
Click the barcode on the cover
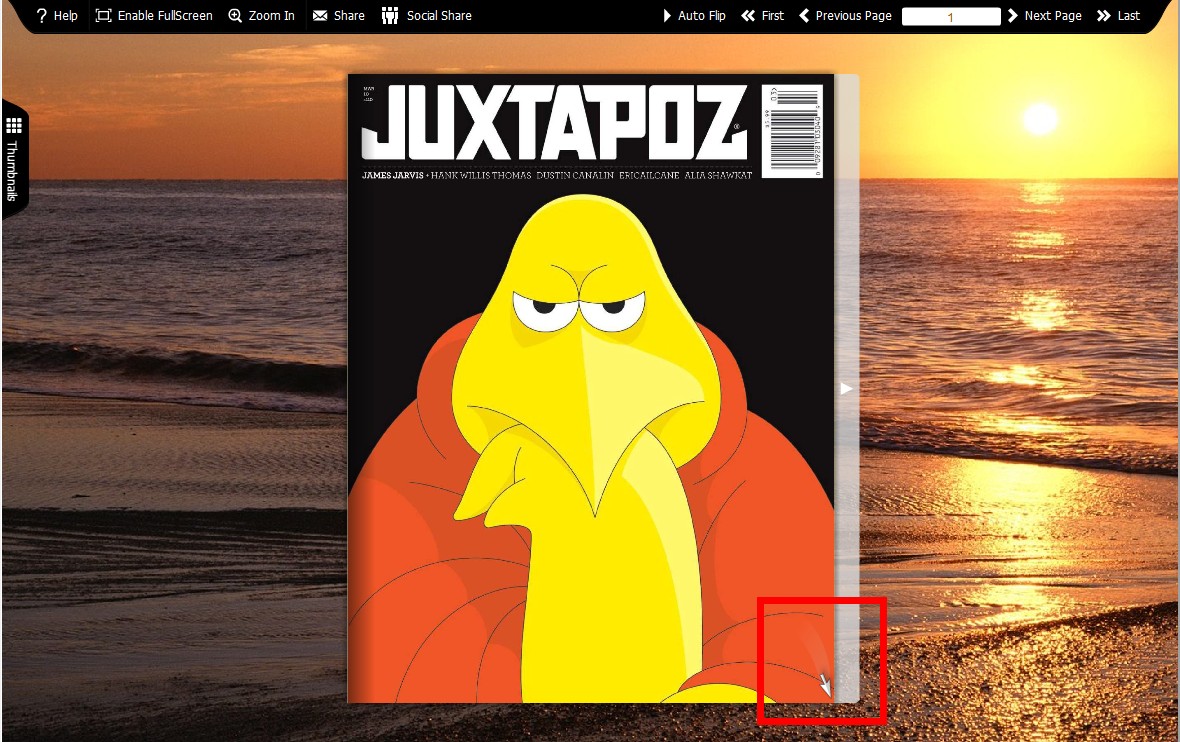click(792, 131)
